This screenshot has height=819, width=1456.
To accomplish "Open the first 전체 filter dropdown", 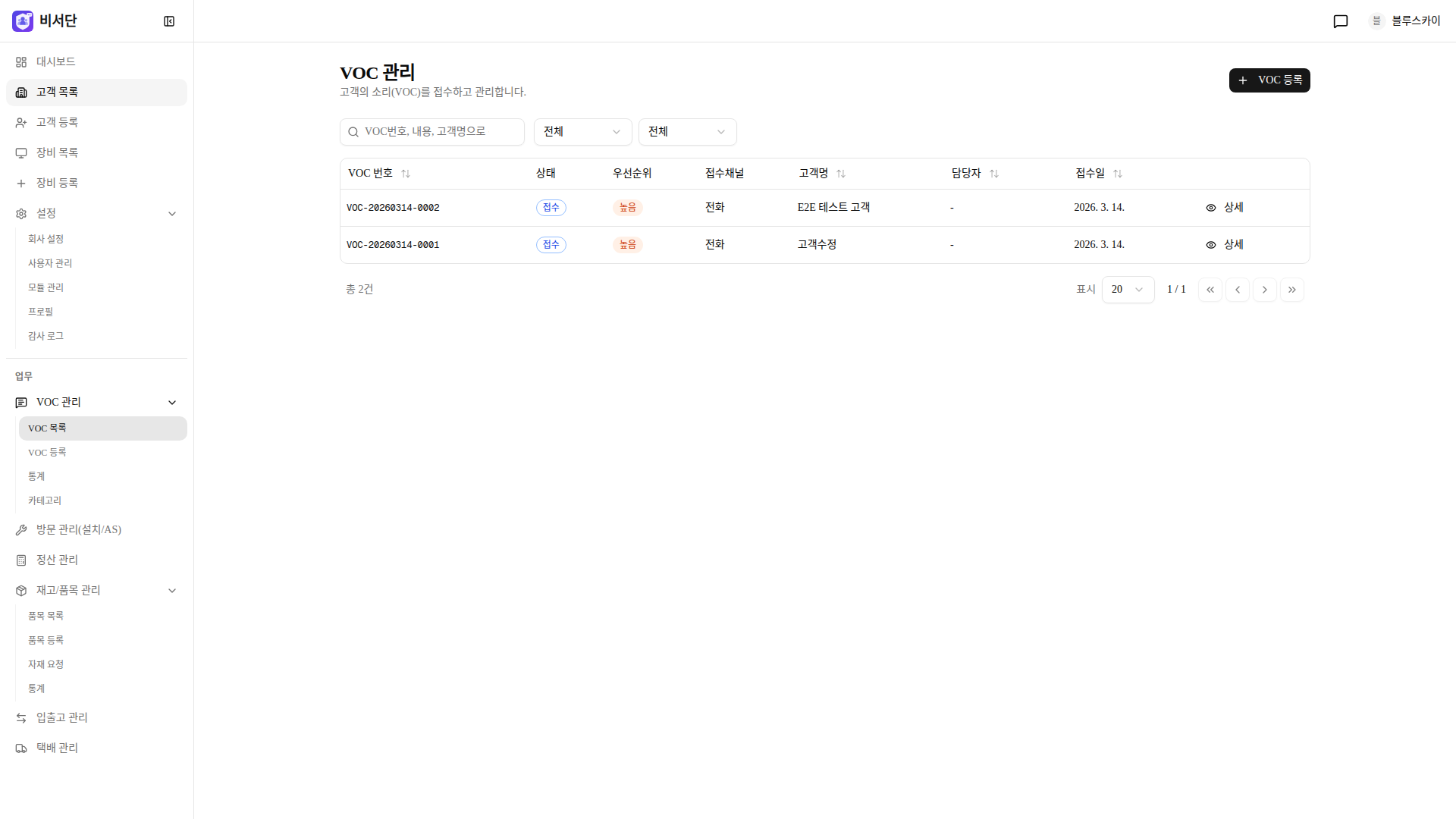I will [582, 132].
